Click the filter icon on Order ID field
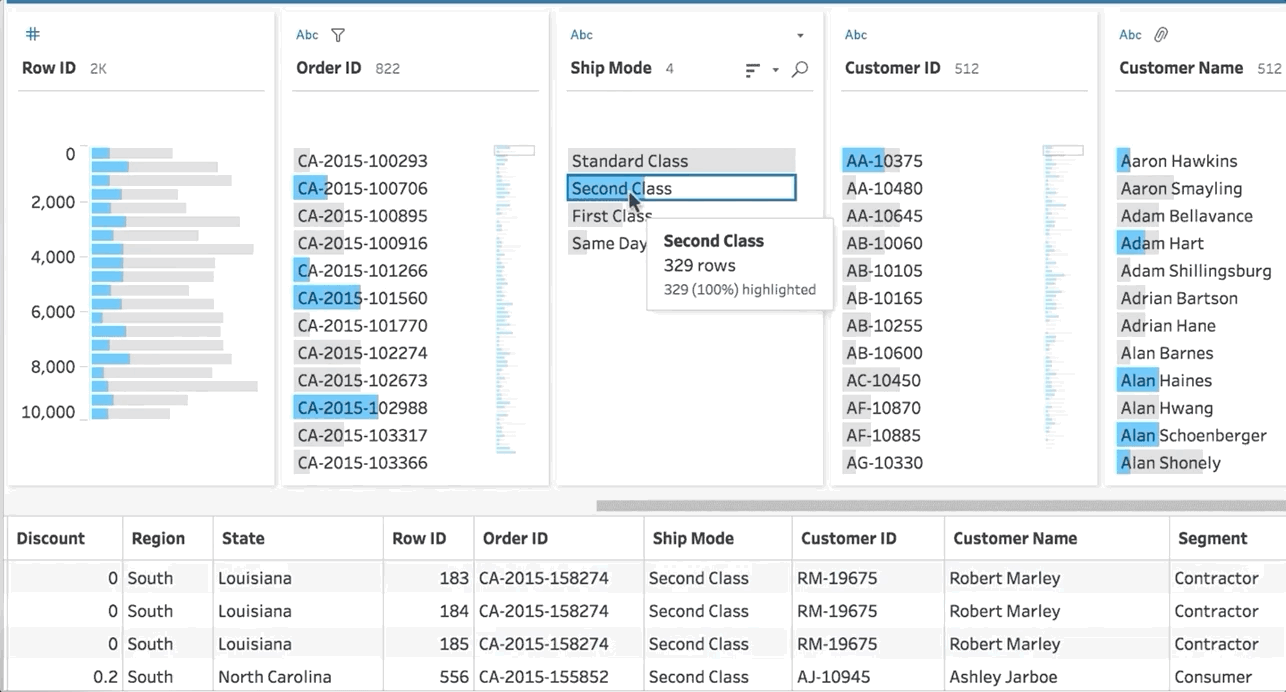The image size is (1286, 692). coord(338,35)
